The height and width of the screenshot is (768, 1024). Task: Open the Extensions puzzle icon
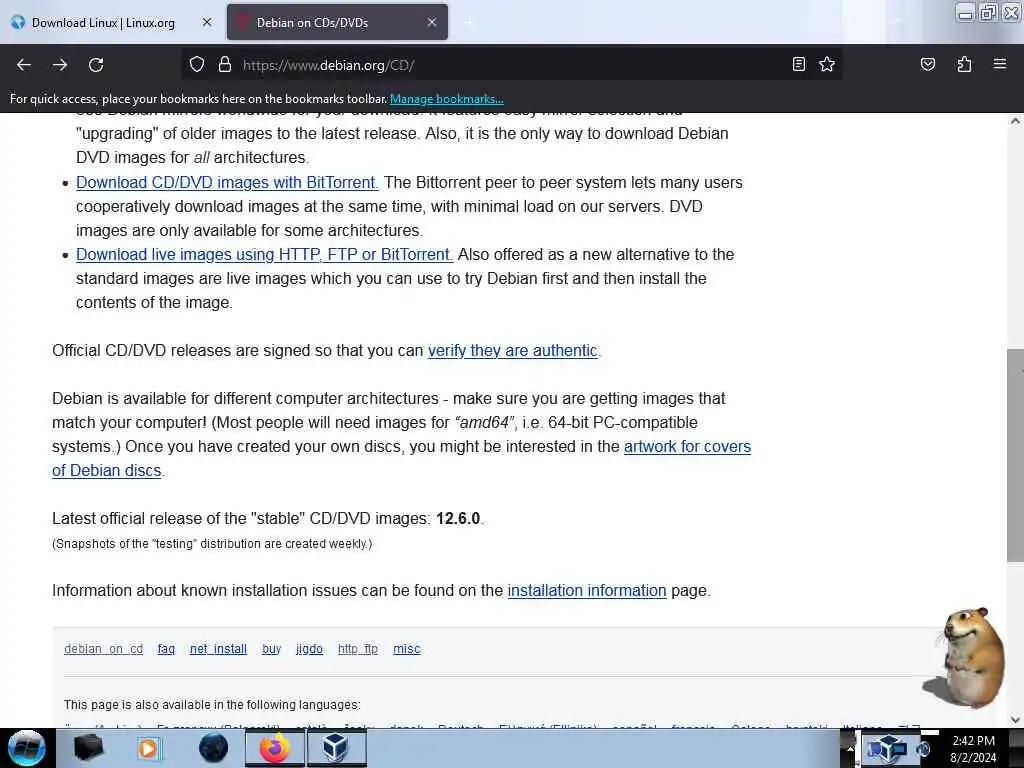coord(964,64)
